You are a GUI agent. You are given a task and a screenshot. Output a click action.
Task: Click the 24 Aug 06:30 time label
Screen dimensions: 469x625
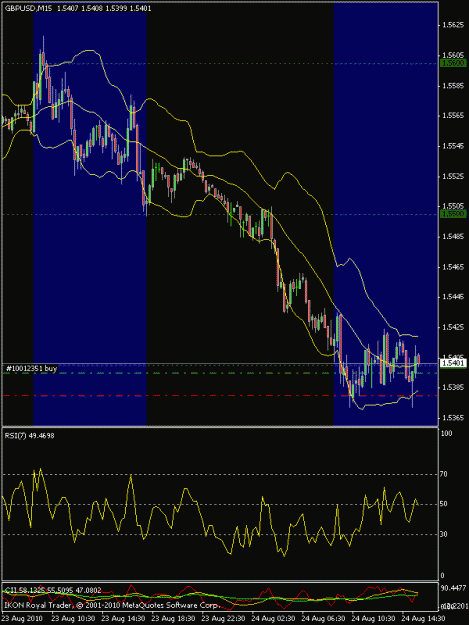[x=323, y=618]
